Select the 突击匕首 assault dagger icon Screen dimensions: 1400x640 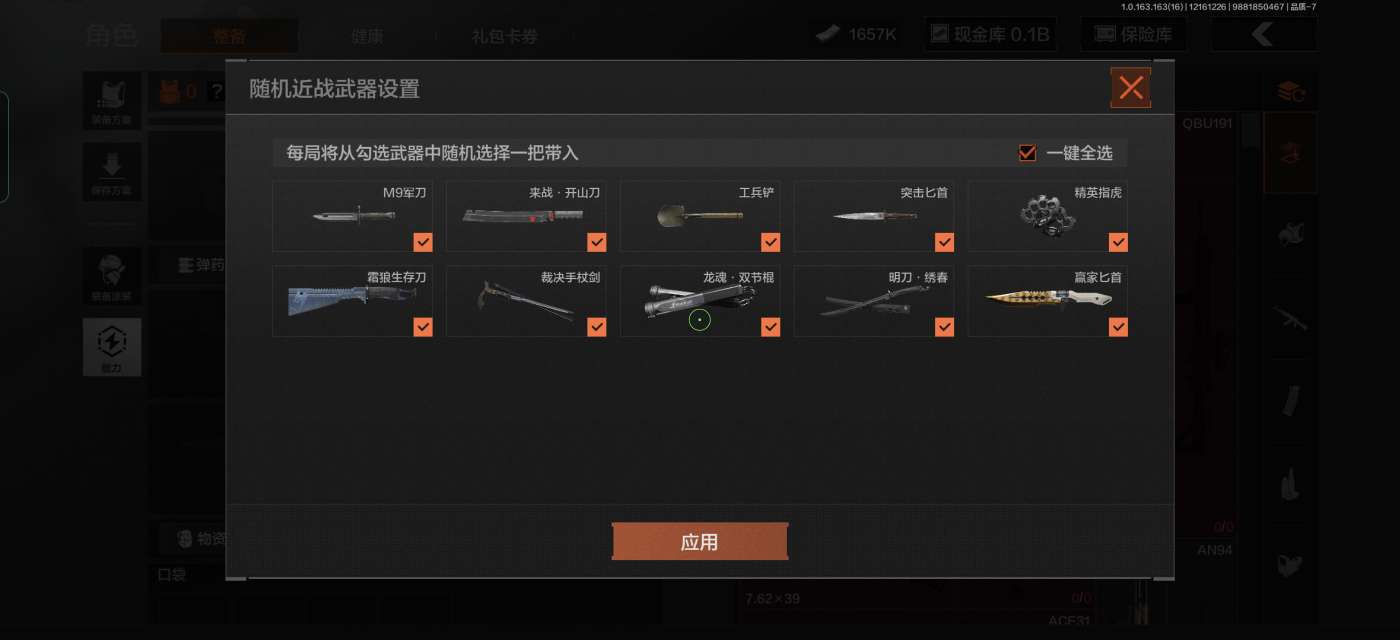pyautogui.click(x=874, y=215)
